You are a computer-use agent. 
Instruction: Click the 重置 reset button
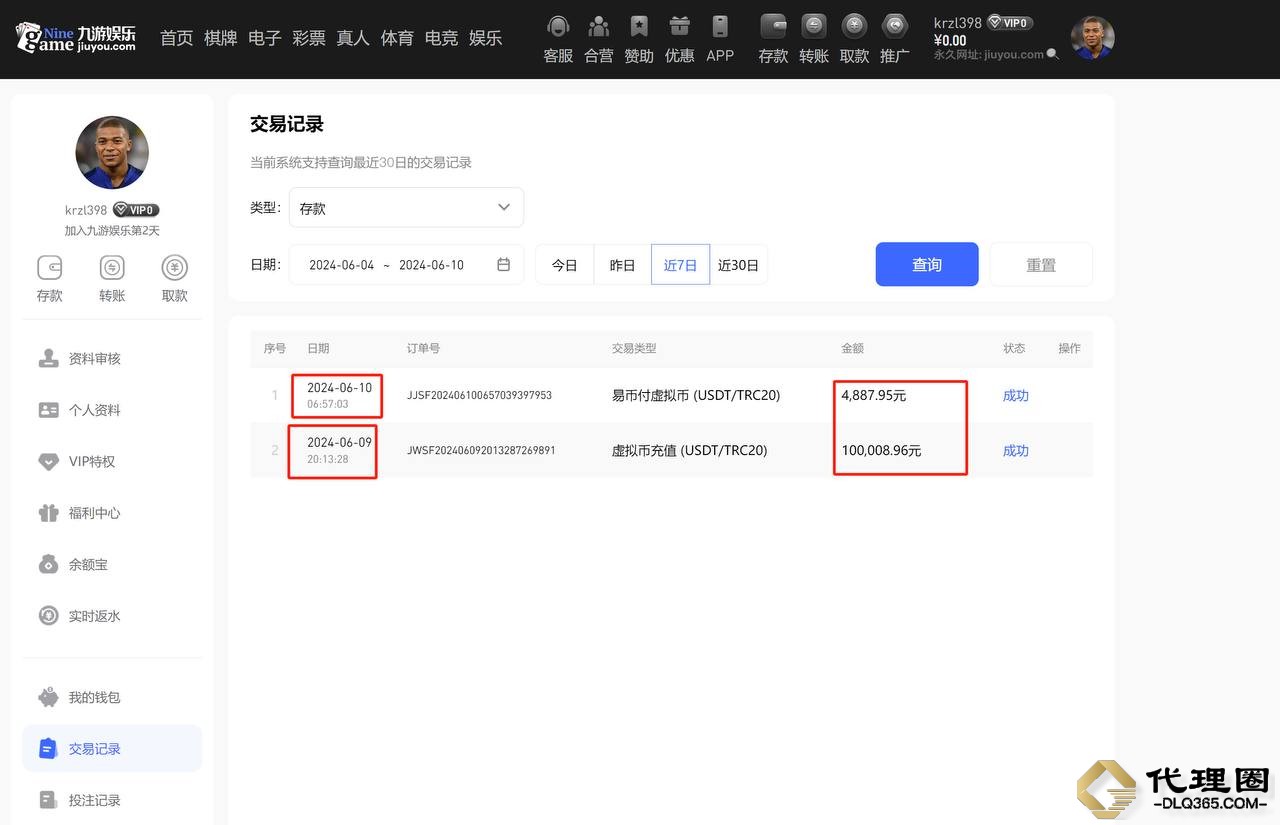[1041, 265]
